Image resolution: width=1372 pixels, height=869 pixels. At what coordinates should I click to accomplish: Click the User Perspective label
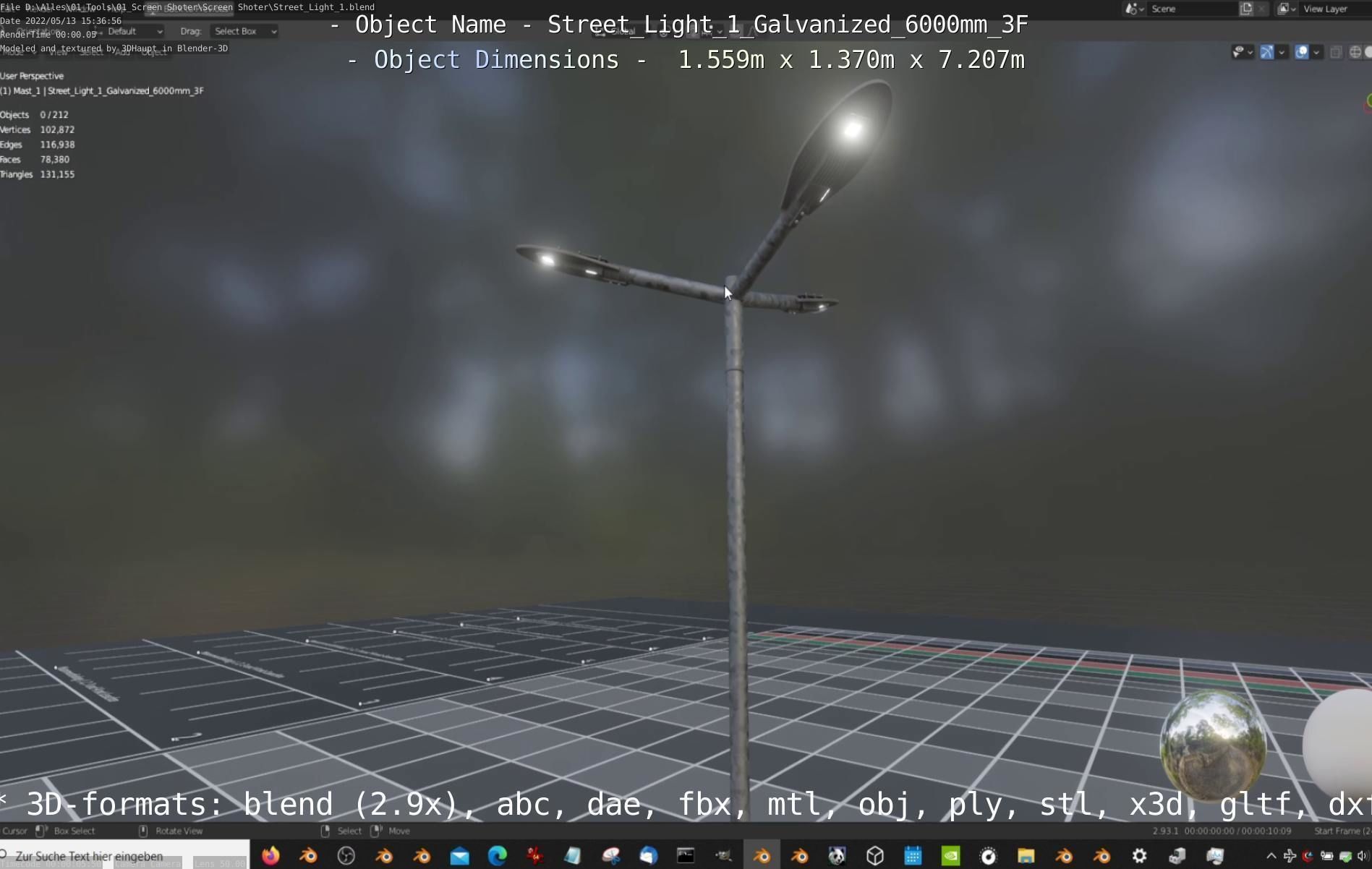coord(32,76)
